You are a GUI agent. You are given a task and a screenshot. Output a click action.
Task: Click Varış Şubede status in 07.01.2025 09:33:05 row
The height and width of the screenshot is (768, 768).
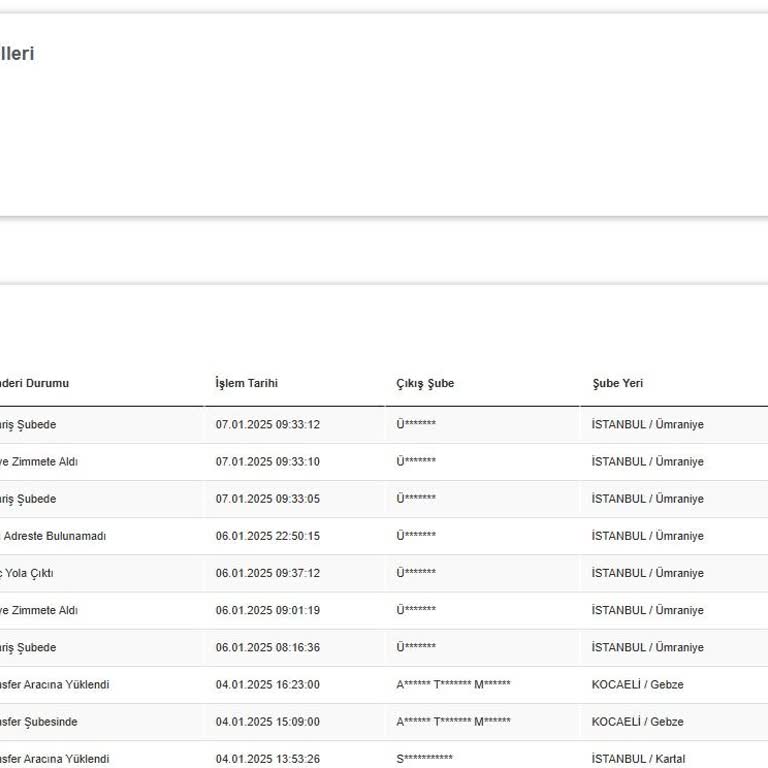pyautogui.click(x=28, y=499)
